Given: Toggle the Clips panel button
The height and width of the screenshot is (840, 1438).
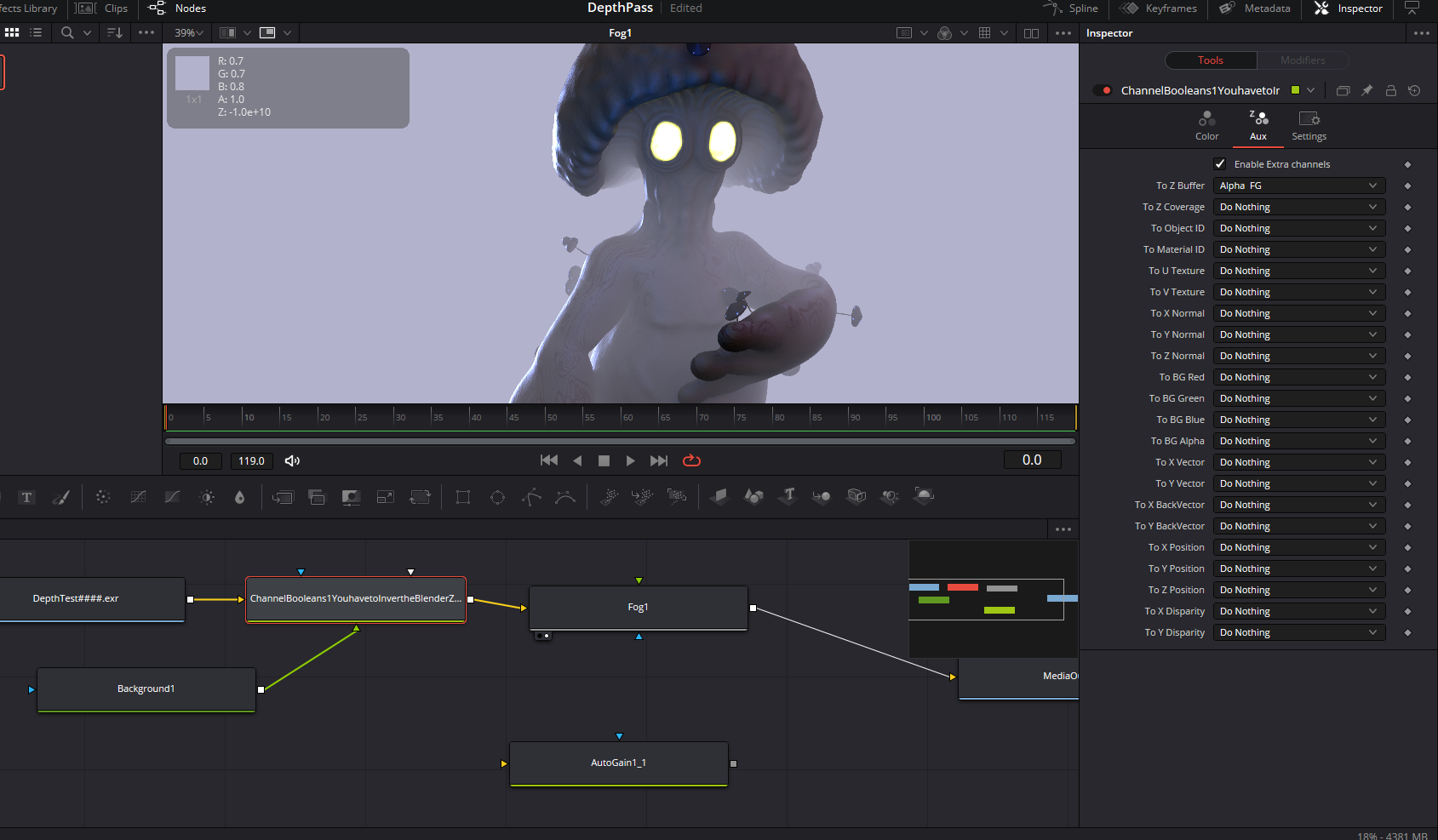Looking at the screenshot, I should [102, 9].
